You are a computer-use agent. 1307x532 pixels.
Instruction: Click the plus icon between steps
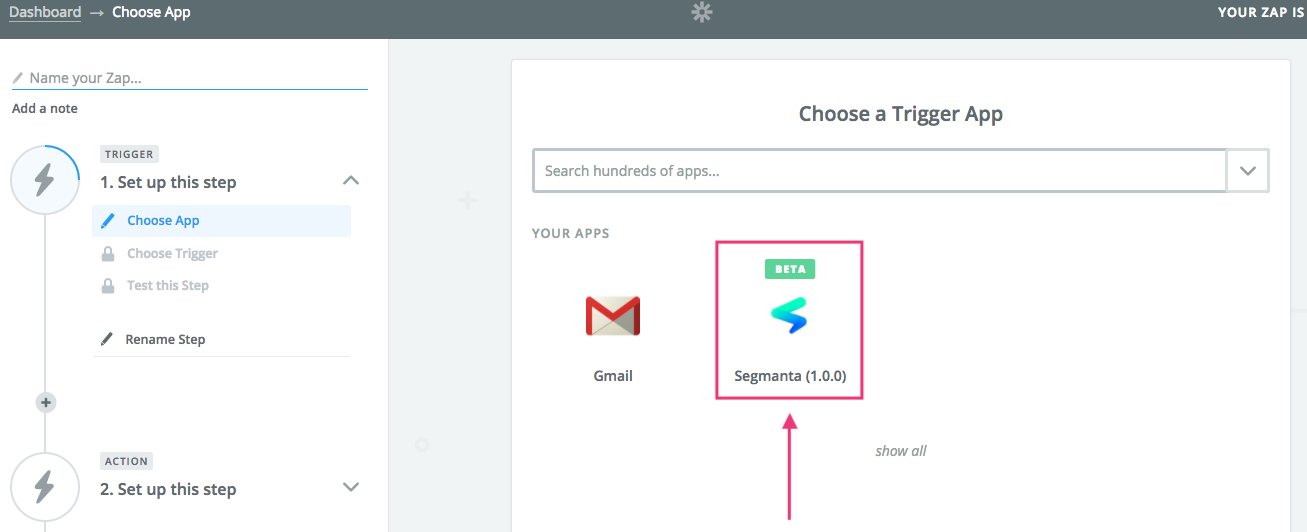tap(45, 402)
